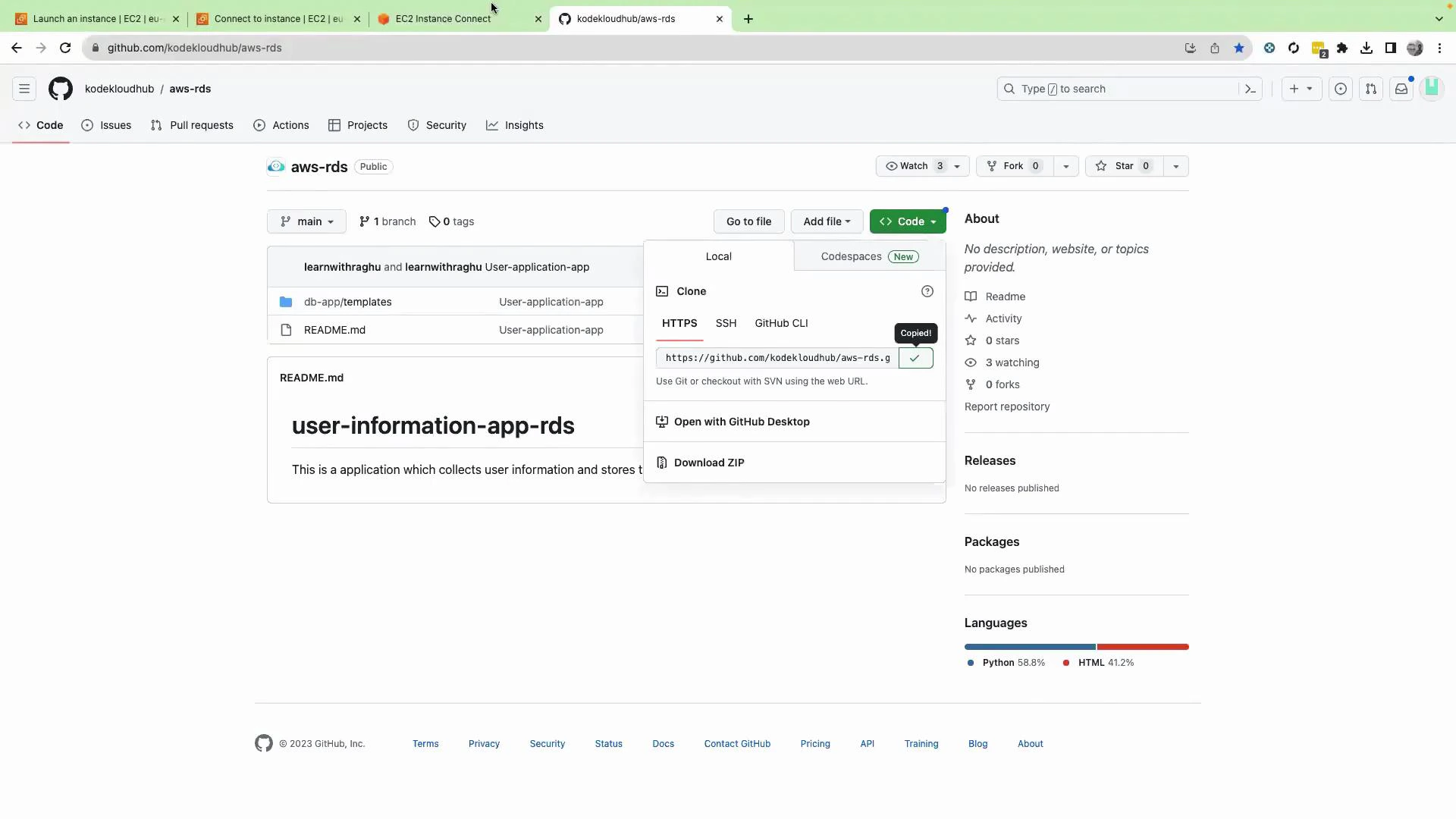Switch to the SSH clone tab

pos(726,323)
